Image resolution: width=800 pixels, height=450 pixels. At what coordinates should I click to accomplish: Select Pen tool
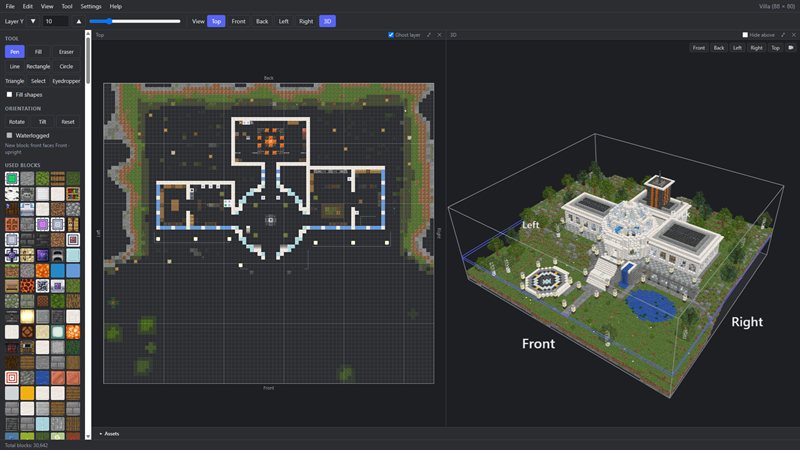click(x=15, y=52)
